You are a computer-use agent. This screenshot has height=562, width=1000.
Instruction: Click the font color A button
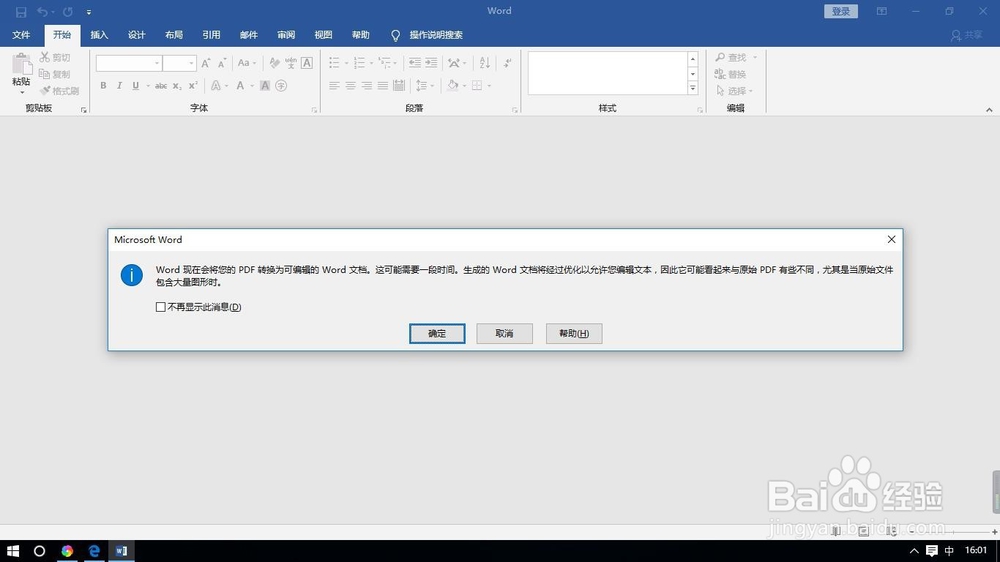240,85
